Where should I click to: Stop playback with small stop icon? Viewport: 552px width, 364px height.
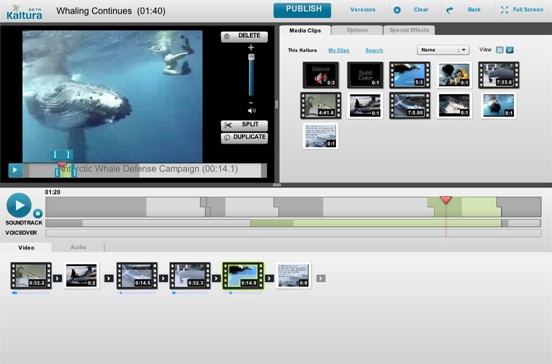[38, 213]
